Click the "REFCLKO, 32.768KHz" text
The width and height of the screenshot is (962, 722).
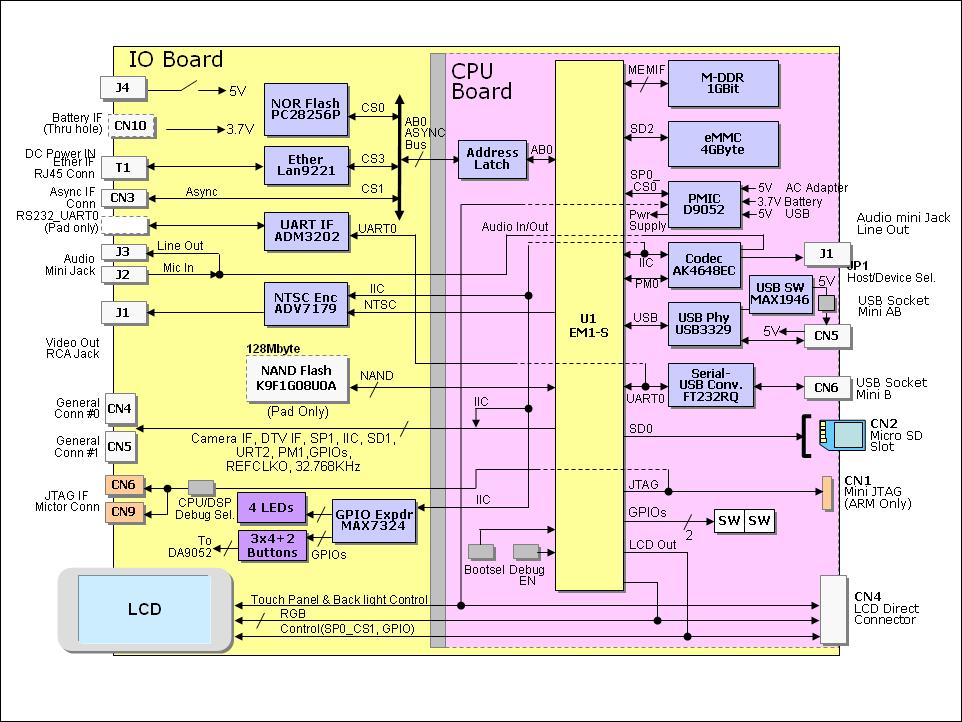293,466
